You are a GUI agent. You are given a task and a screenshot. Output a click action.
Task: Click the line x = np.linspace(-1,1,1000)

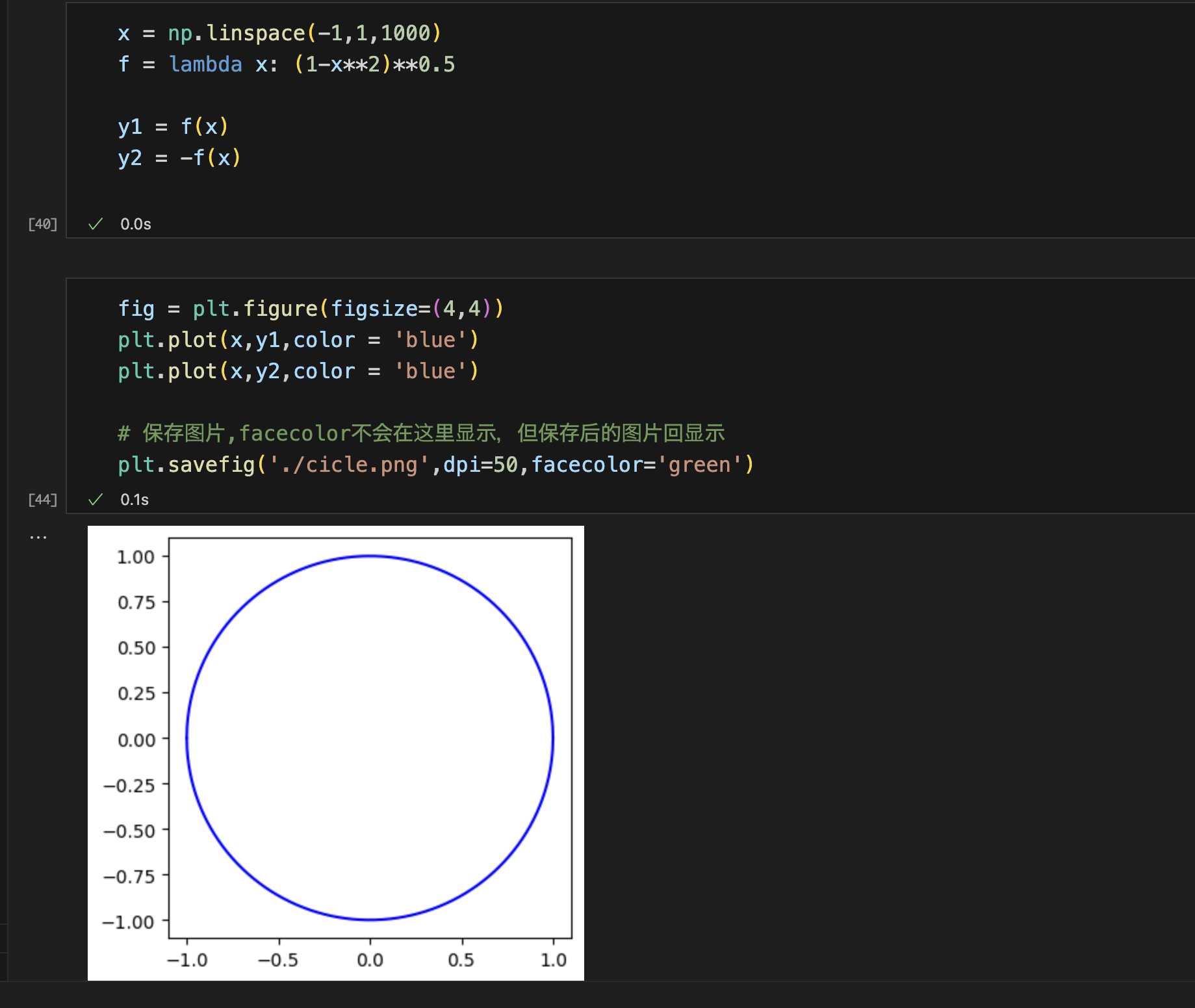coord(279,33)
